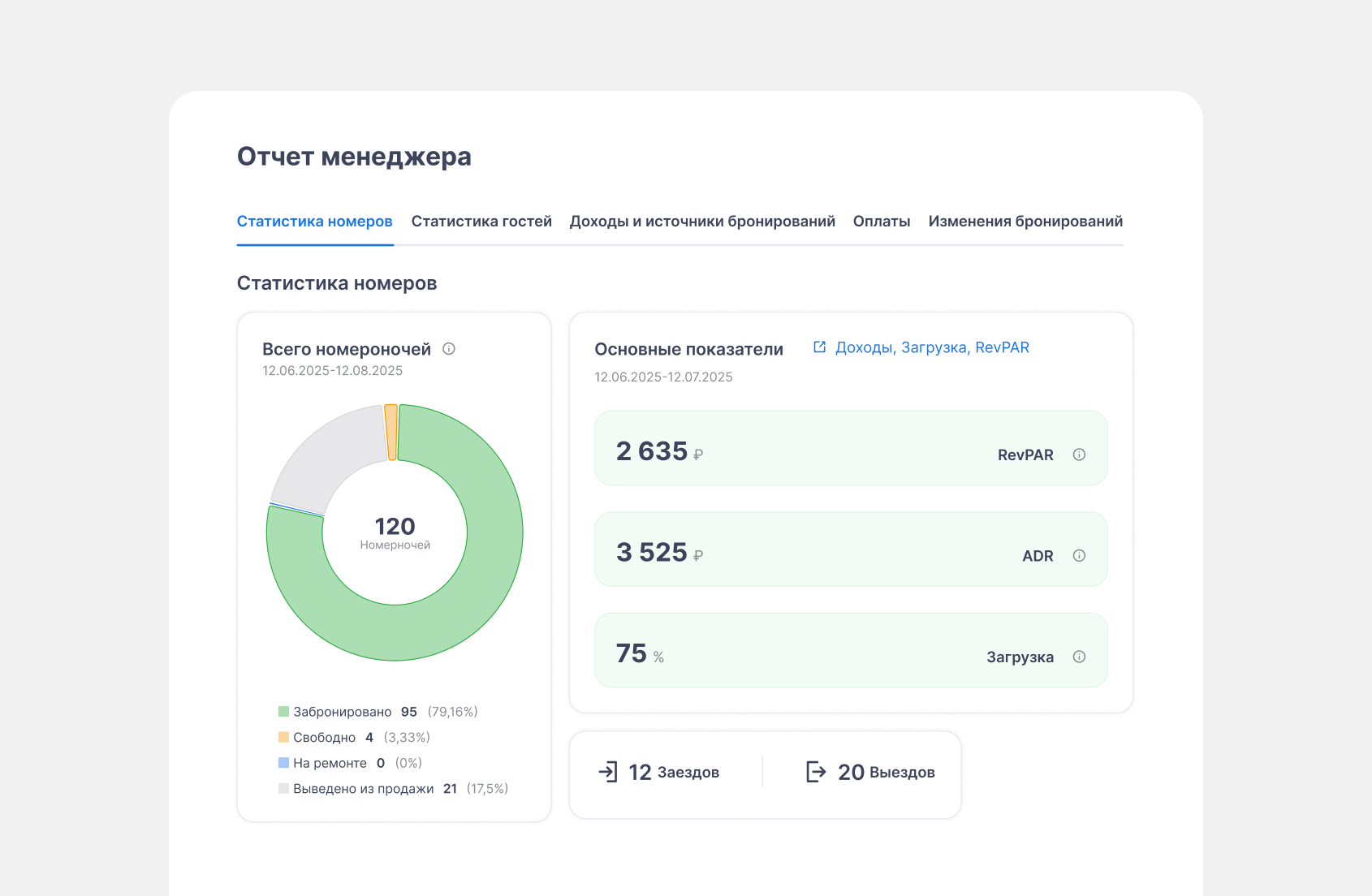The image size is (1372, 896).
Task: Open the Статистика номеров tab
Action: [315, 222]
